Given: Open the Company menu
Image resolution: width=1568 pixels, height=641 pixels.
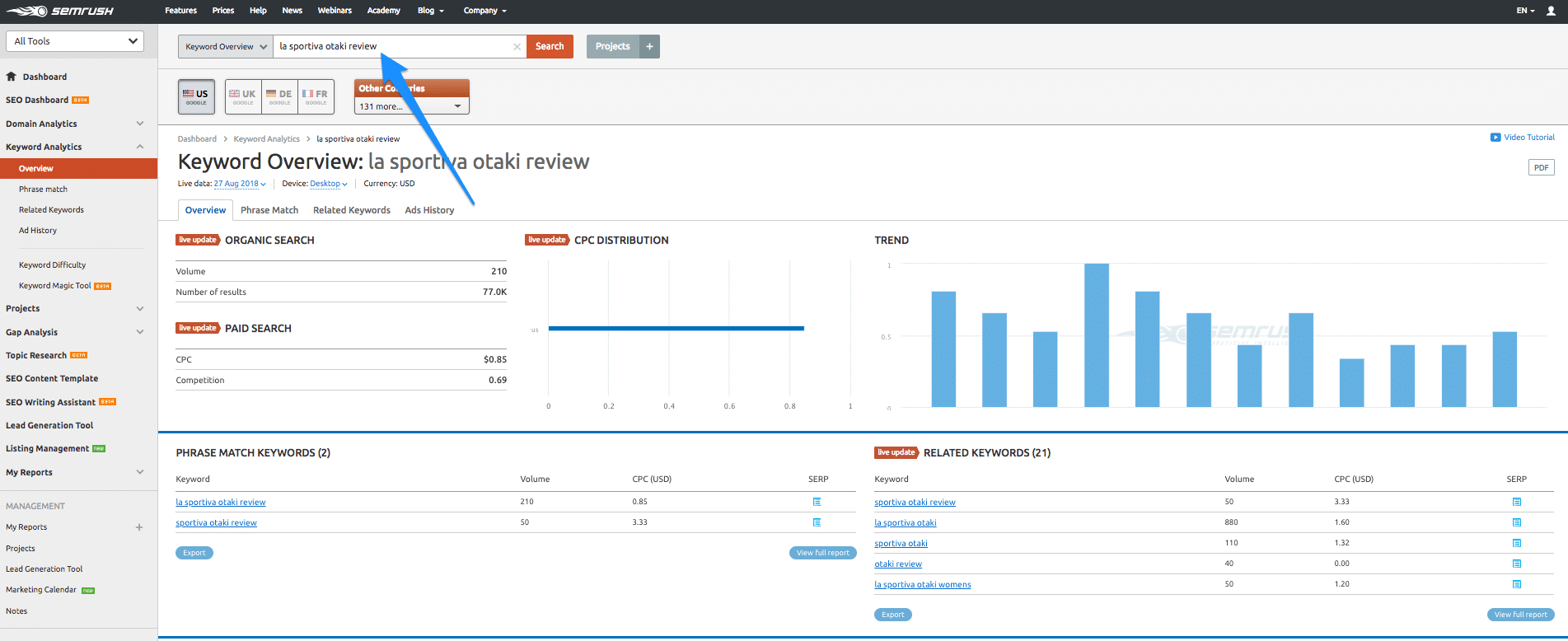Looking at the screenshot, I should coord(484,11).
